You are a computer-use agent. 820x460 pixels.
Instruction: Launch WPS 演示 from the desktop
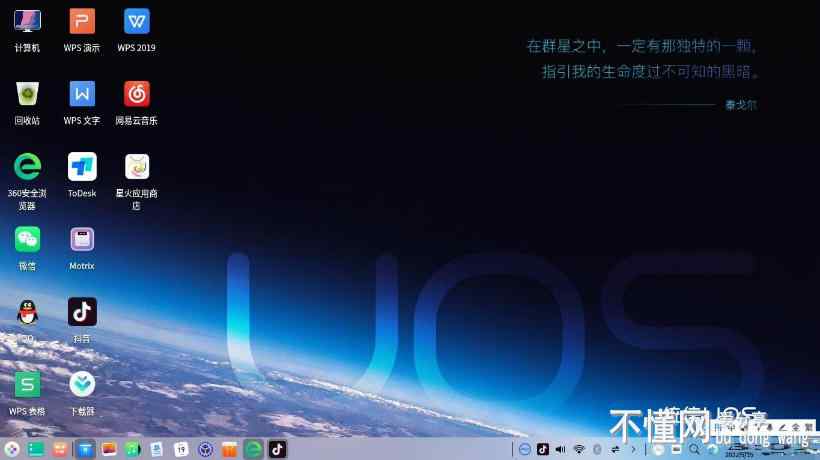[82, 21]
